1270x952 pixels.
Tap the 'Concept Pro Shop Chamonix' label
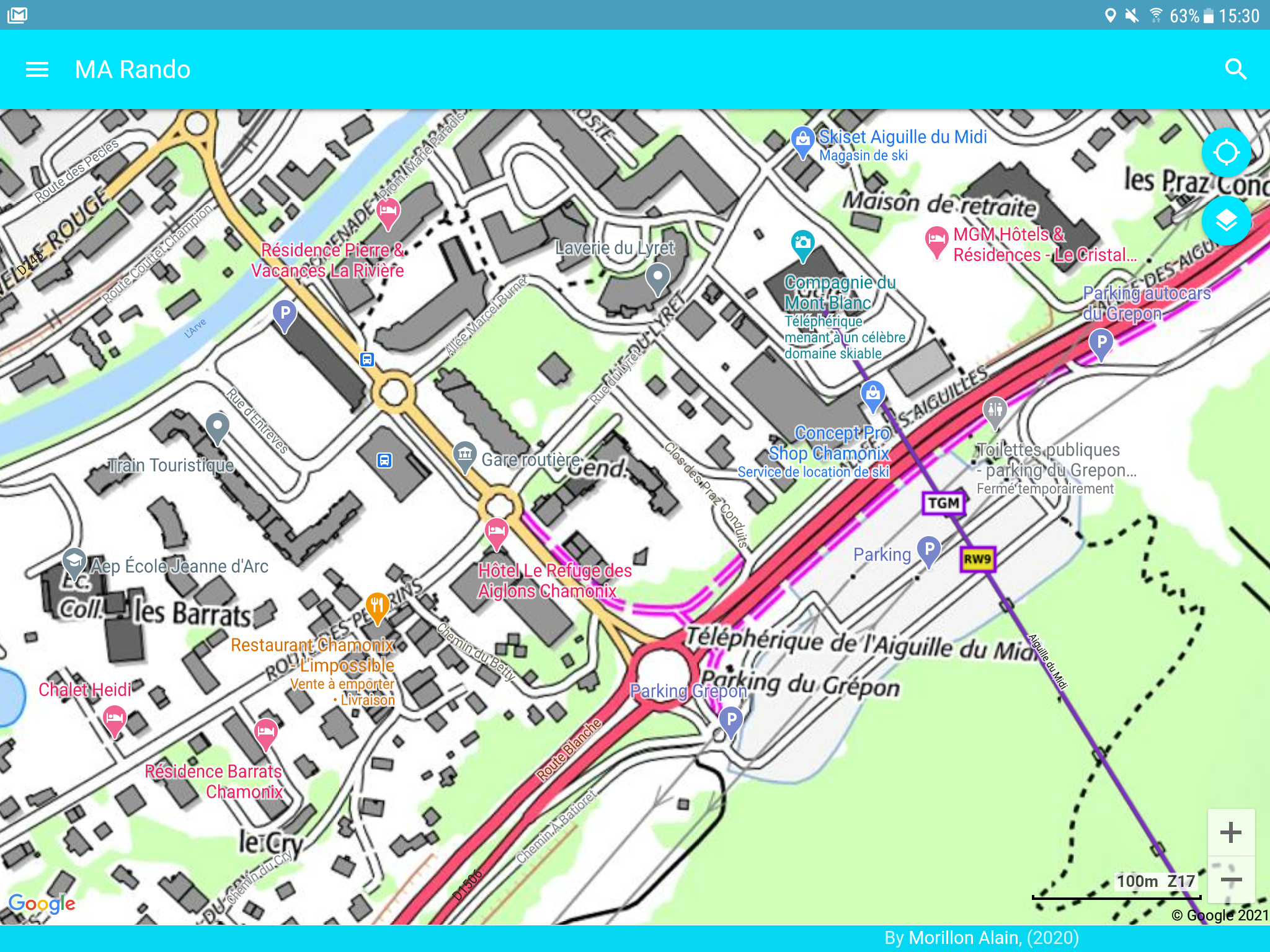pos(830,443)
